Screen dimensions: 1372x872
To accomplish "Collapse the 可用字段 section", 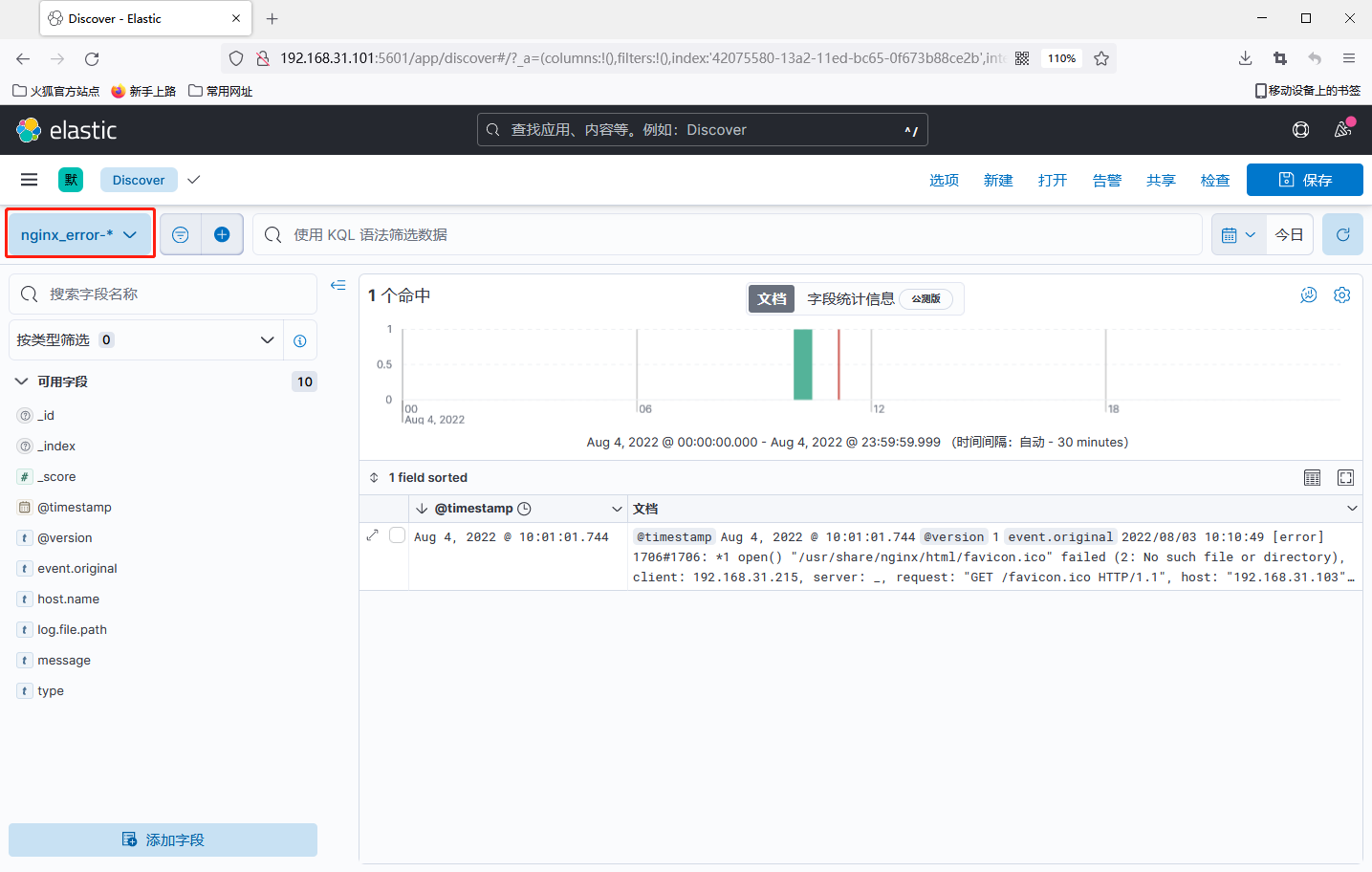I will tap(22, 381).
